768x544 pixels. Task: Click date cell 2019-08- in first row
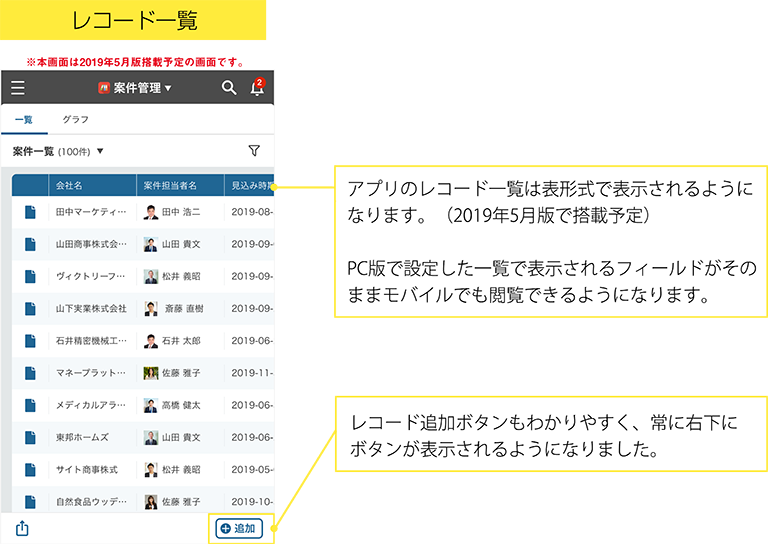pos(249,212)
